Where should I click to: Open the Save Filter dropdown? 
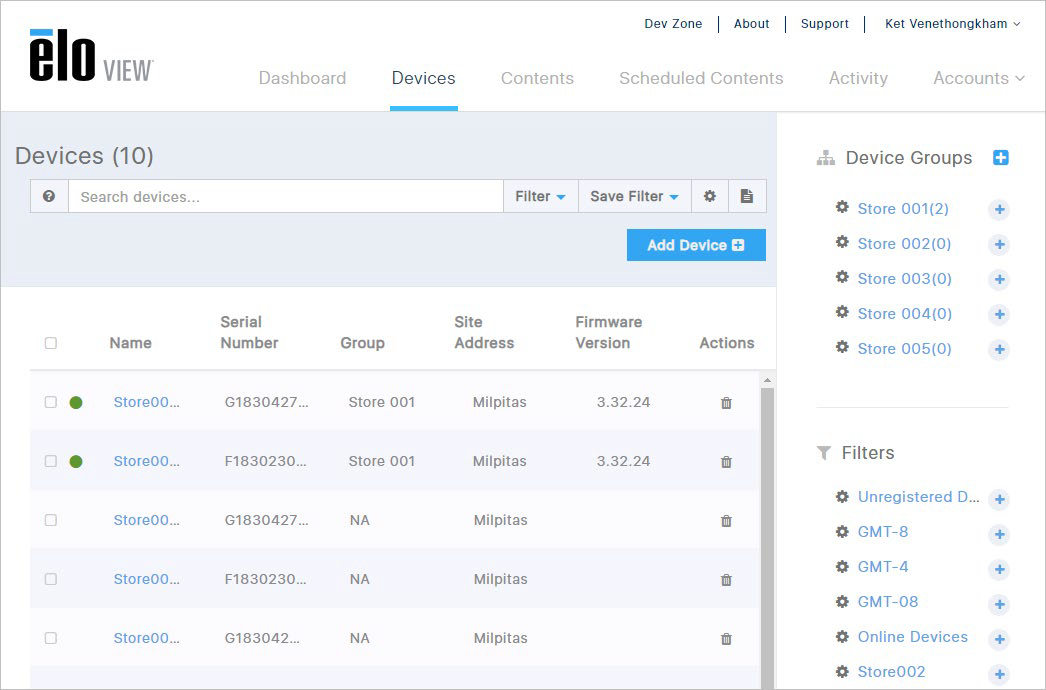[634, 196]
